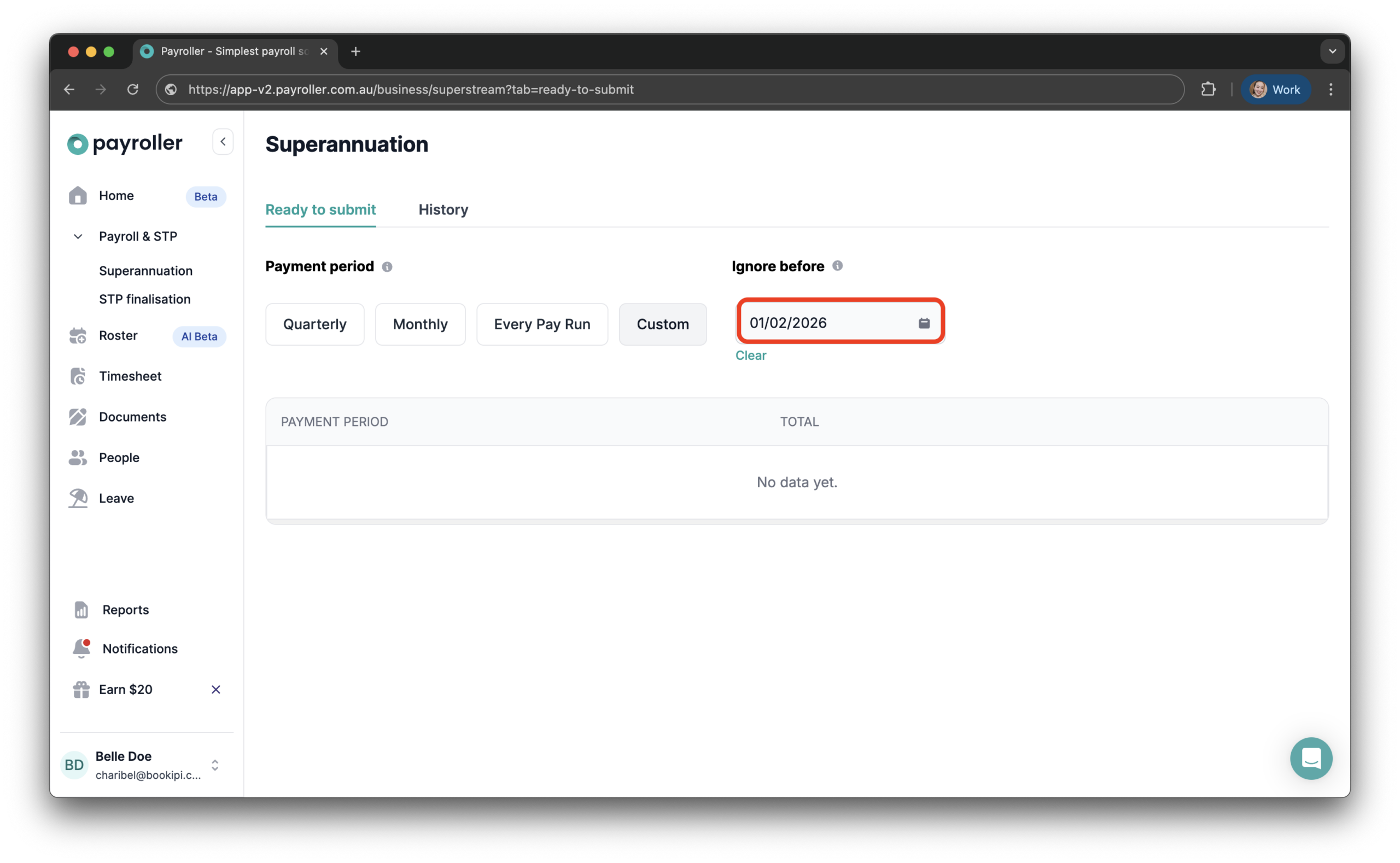Screen dimensions: 1400x863
Task: Click the Ignore before info icon
Action: pos(837,266)
